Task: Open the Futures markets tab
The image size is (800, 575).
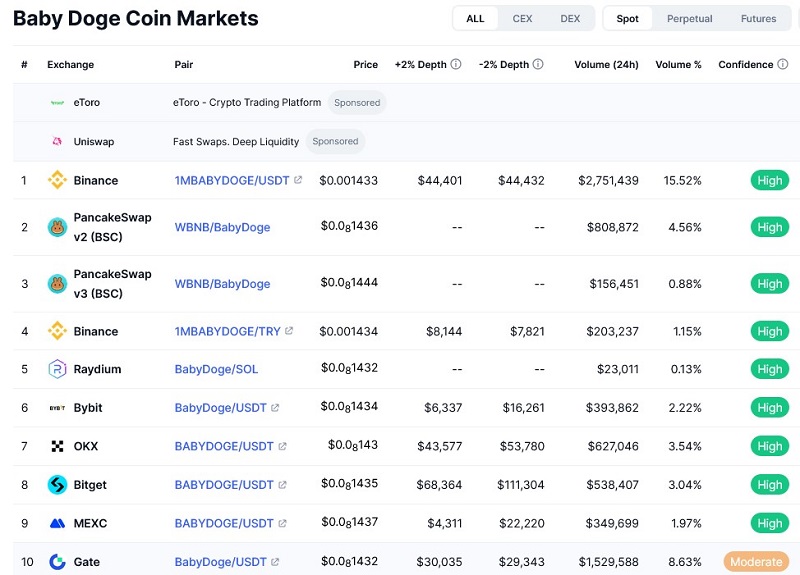Action: (758, 18)
